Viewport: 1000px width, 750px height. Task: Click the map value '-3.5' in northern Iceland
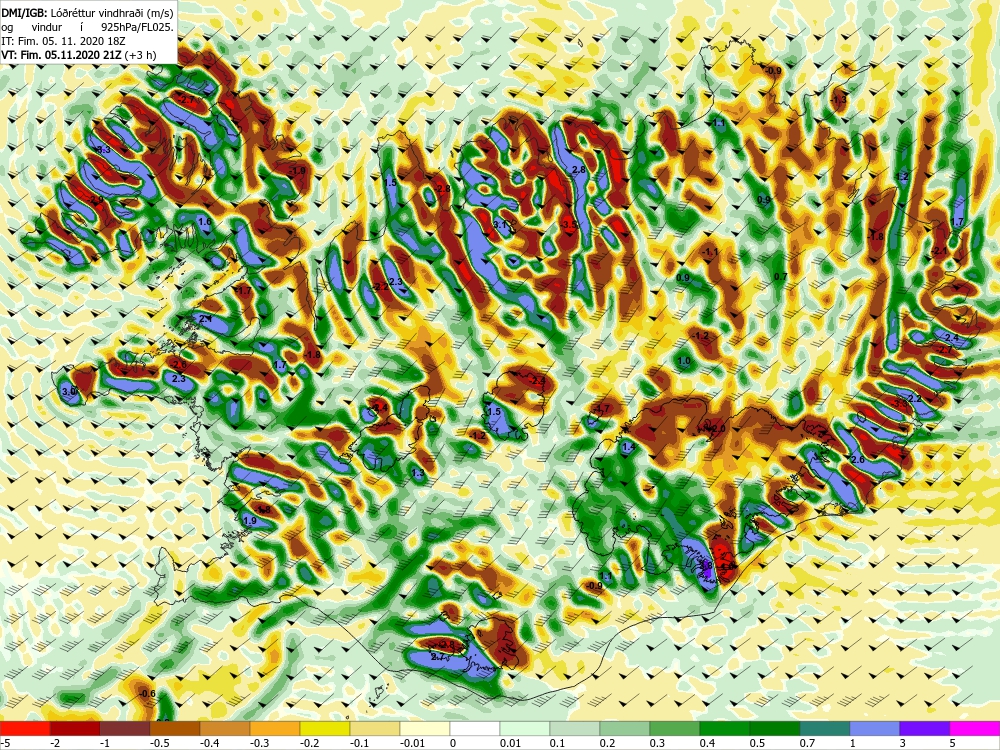coord(568,225)
